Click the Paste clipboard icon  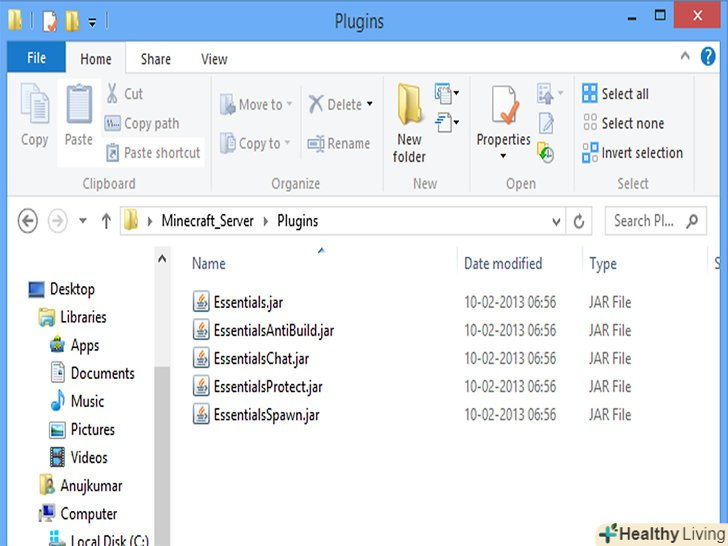tap(79, 104)
